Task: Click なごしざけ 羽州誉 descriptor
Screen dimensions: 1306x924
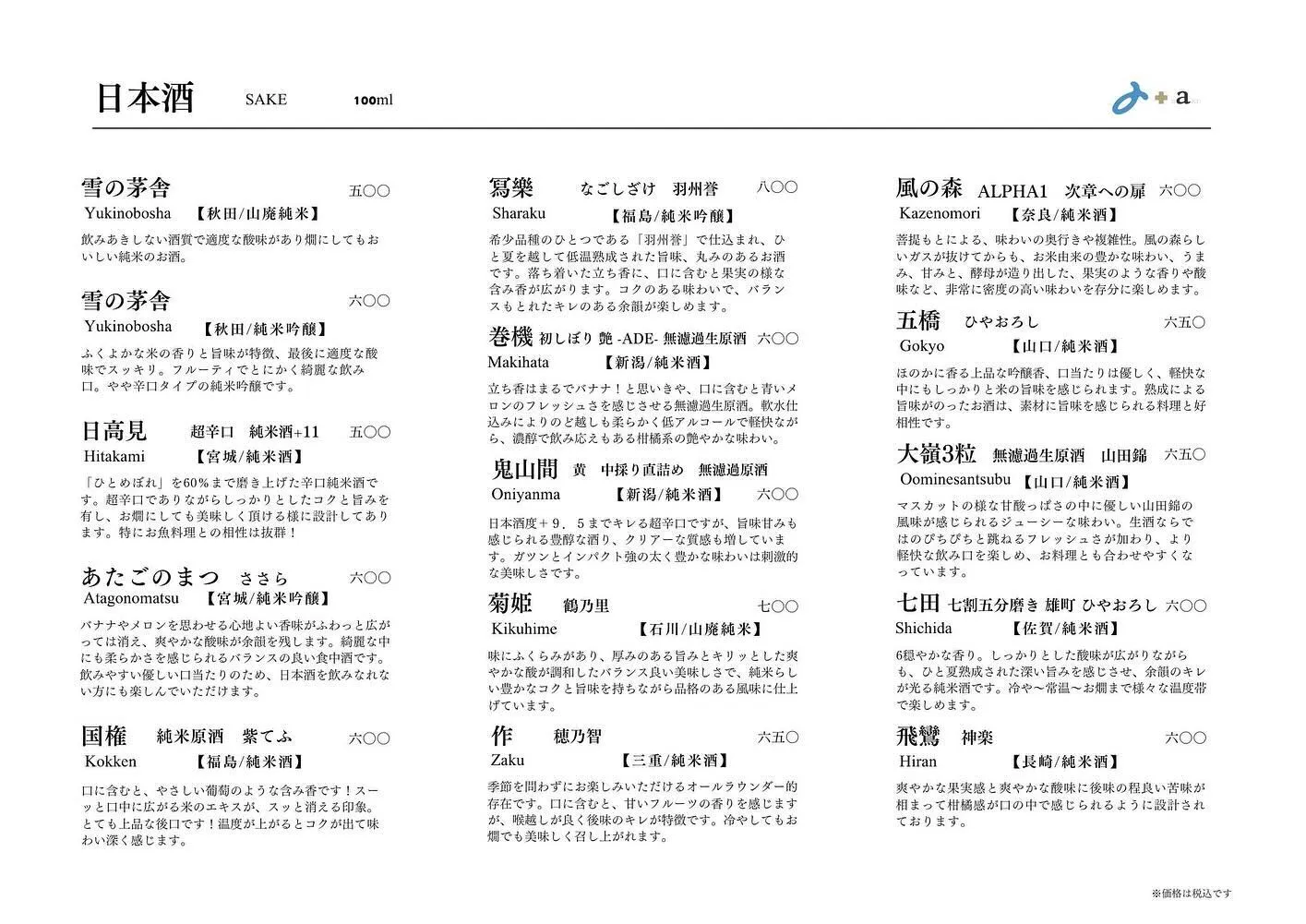Action: [x=650, y=189]
